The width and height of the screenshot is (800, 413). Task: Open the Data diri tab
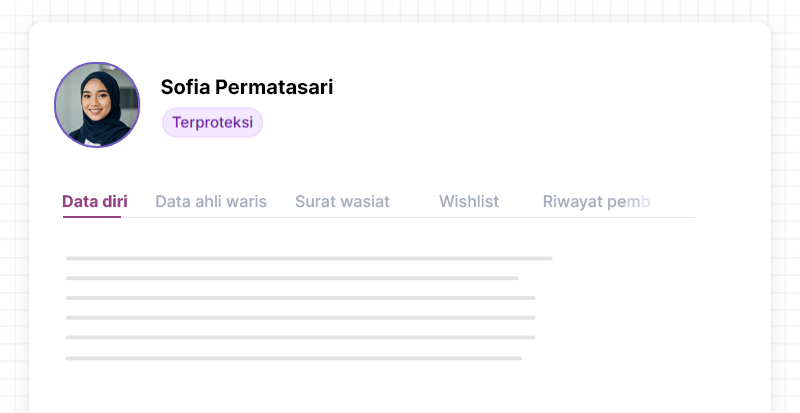(94, 201)
